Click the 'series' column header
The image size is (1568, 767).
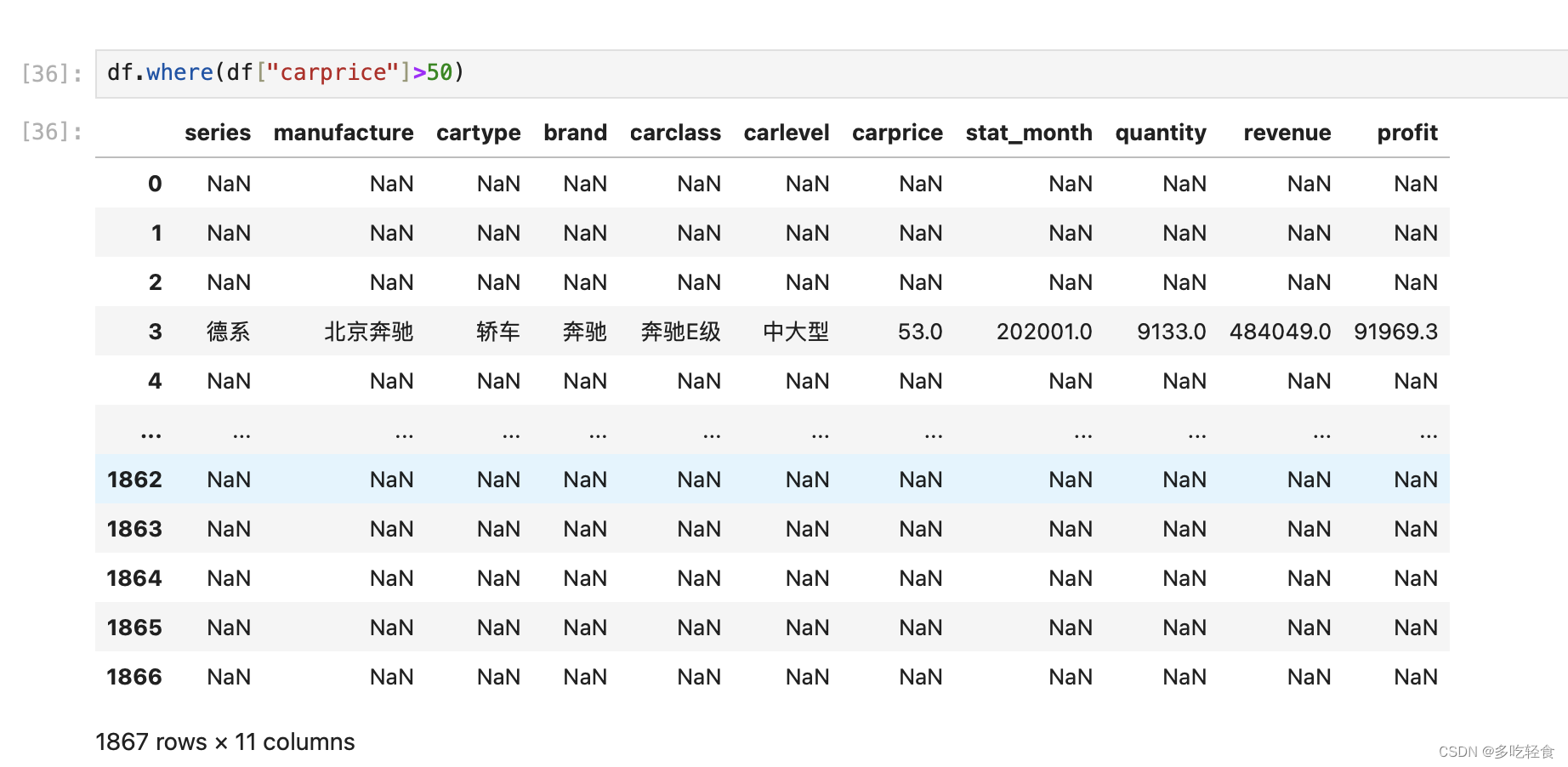pyautogui.click(x=218, y=133)
